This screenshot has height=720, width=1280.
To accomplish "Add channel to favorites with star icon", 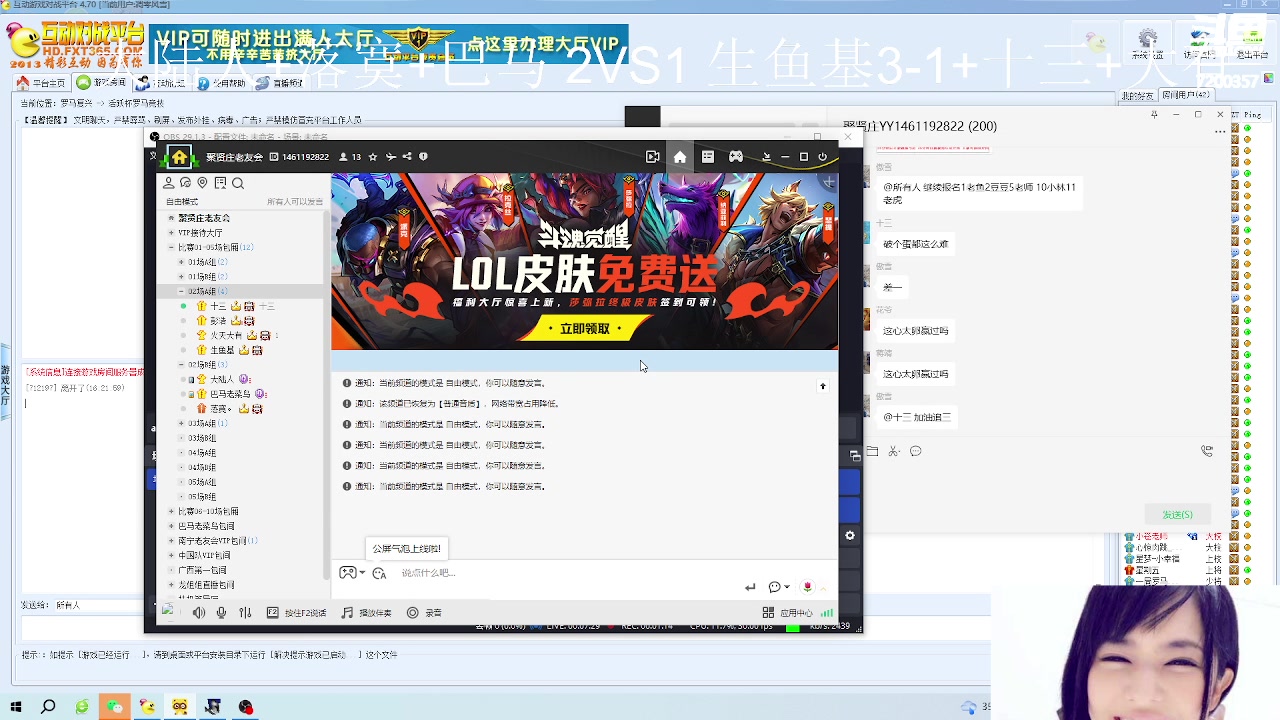I will point(373,157).
